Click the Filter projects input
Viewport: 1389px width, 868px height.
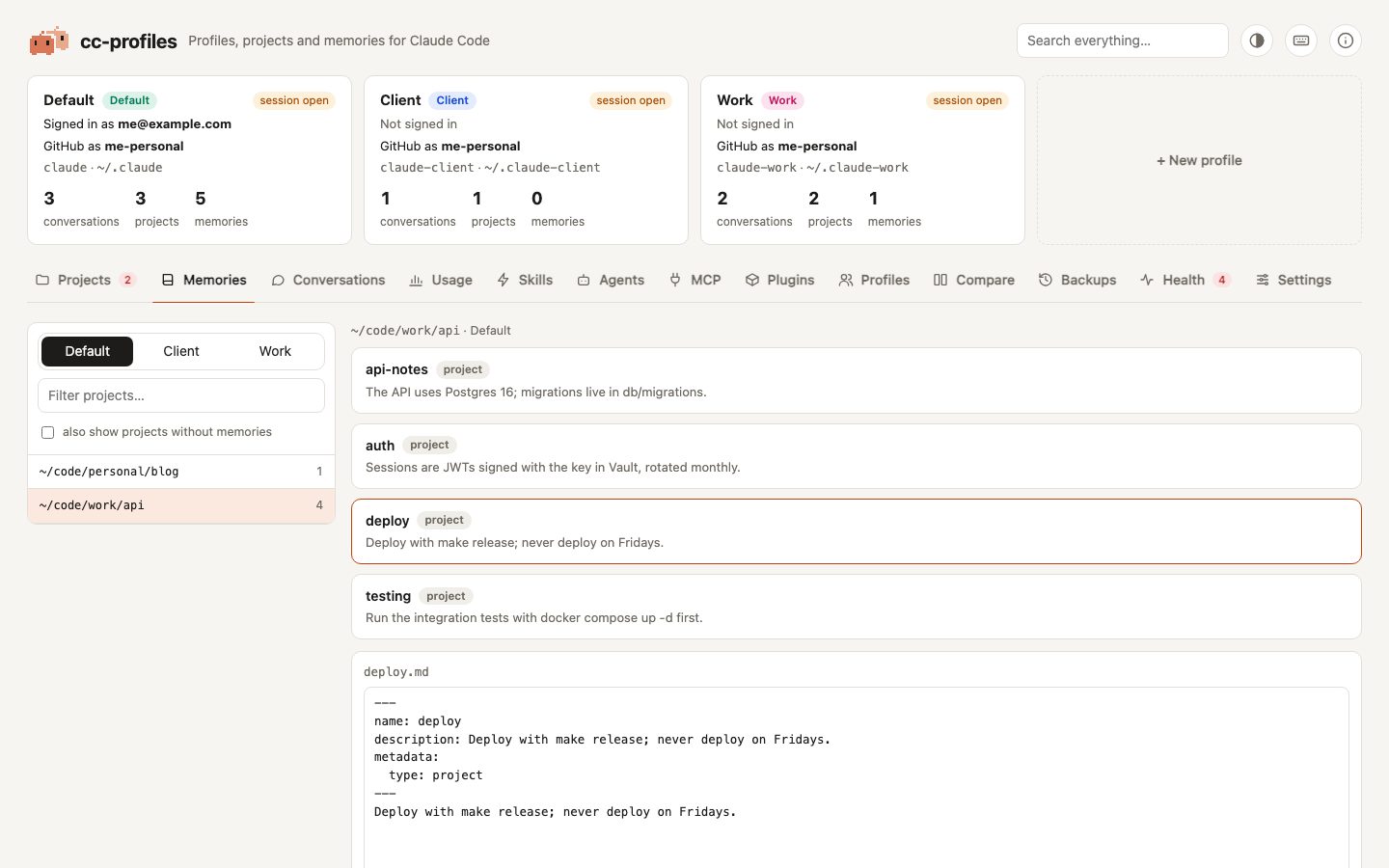coord(181,395)
